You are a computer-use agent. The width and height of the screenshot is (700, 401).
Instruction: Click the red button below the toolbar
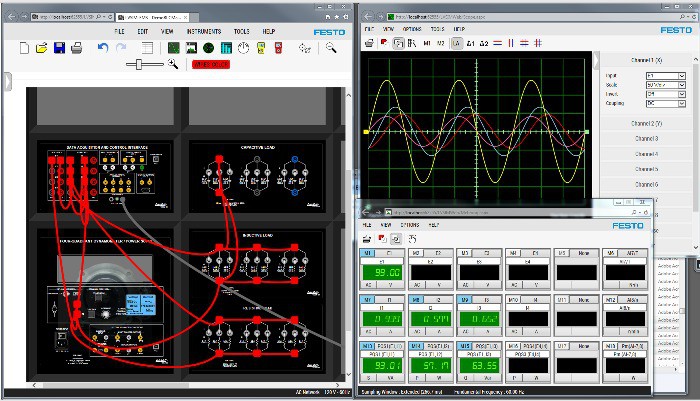coord(210,64)
